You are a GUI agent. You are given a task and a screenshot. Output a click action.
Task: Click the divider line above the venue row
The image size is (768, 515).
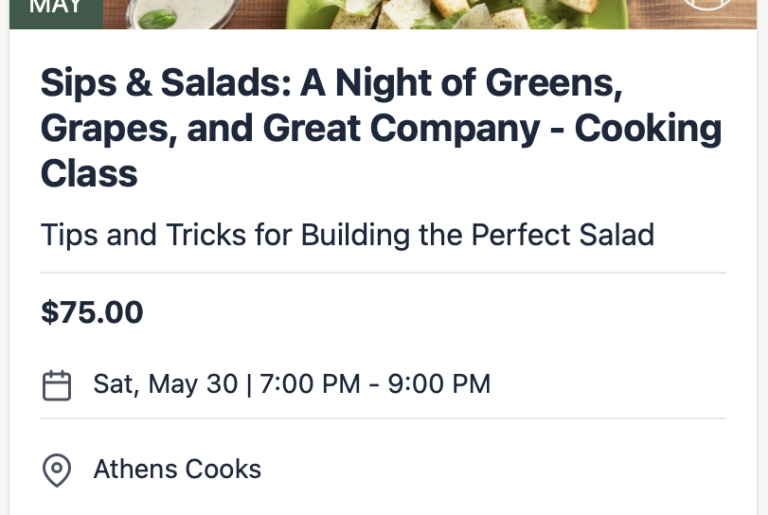[383, 418]
